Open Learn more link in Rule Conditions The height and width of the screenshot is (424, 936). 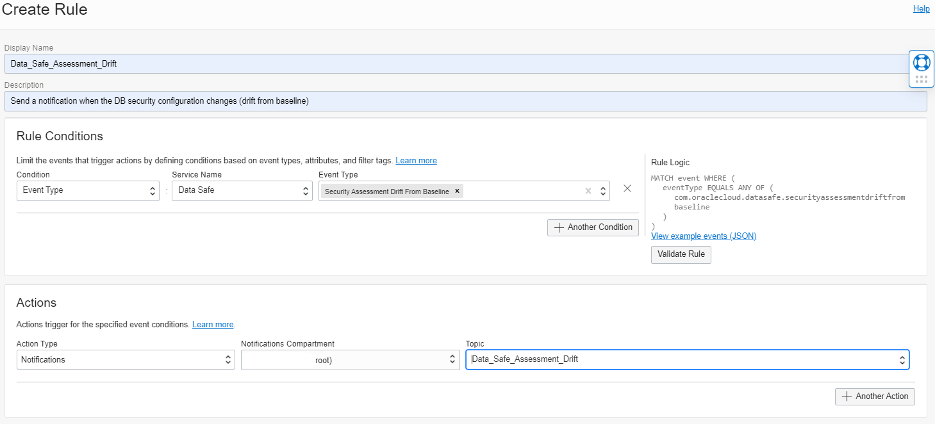coord(415,160)
